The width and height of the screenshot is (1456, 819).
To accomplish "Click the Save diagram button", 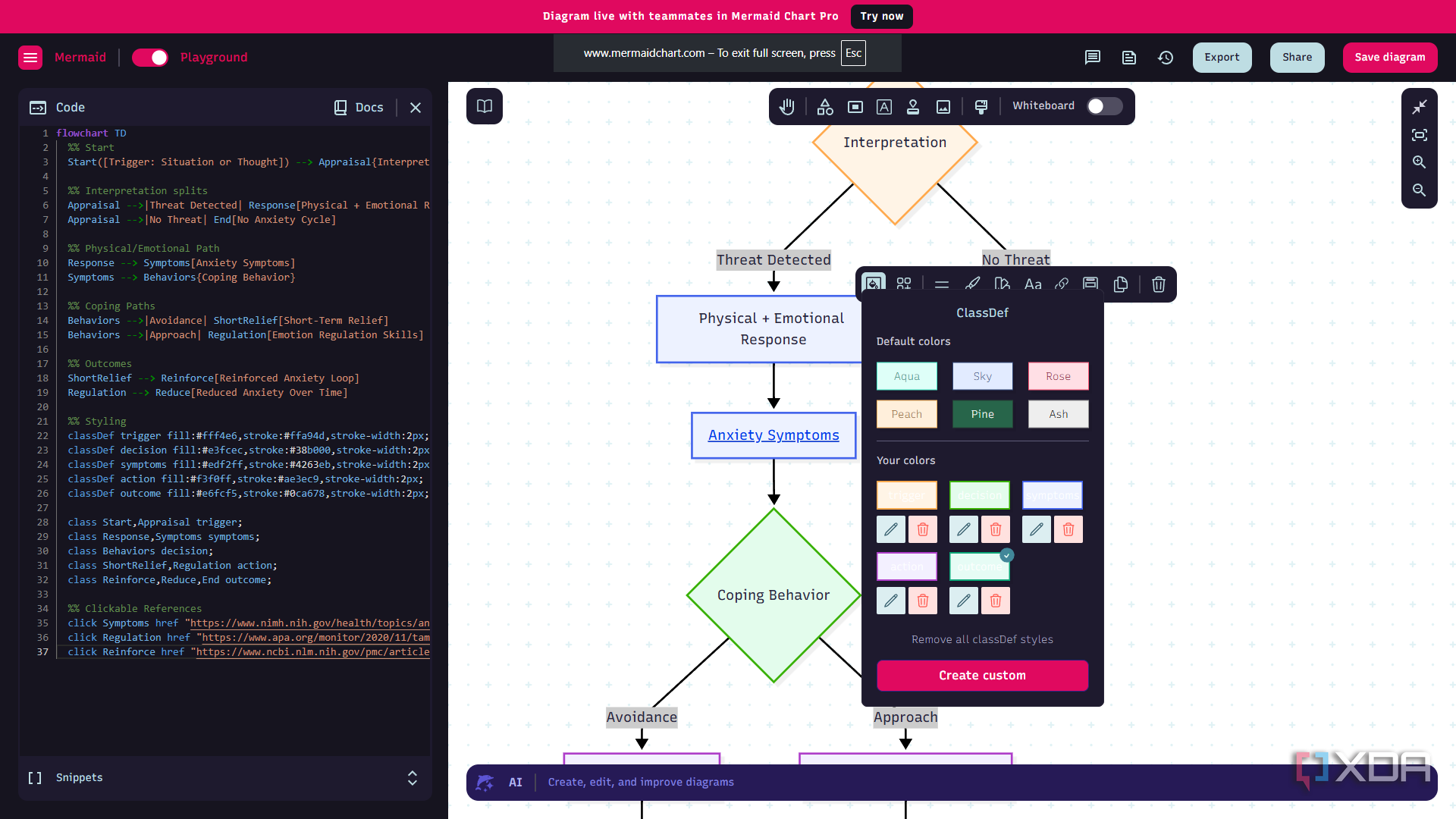I will [x=1390, y=58].
